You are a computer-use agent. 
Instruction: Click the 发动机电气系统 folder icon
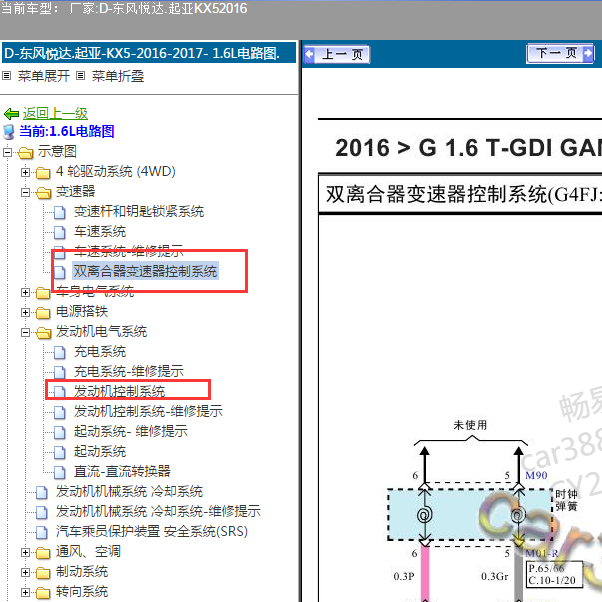43,333
